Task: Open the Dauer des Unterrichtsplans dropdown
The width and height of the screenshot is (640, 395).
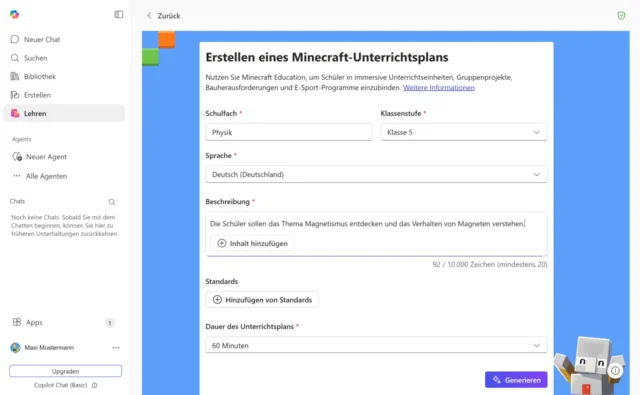Action: pos(376,346)
